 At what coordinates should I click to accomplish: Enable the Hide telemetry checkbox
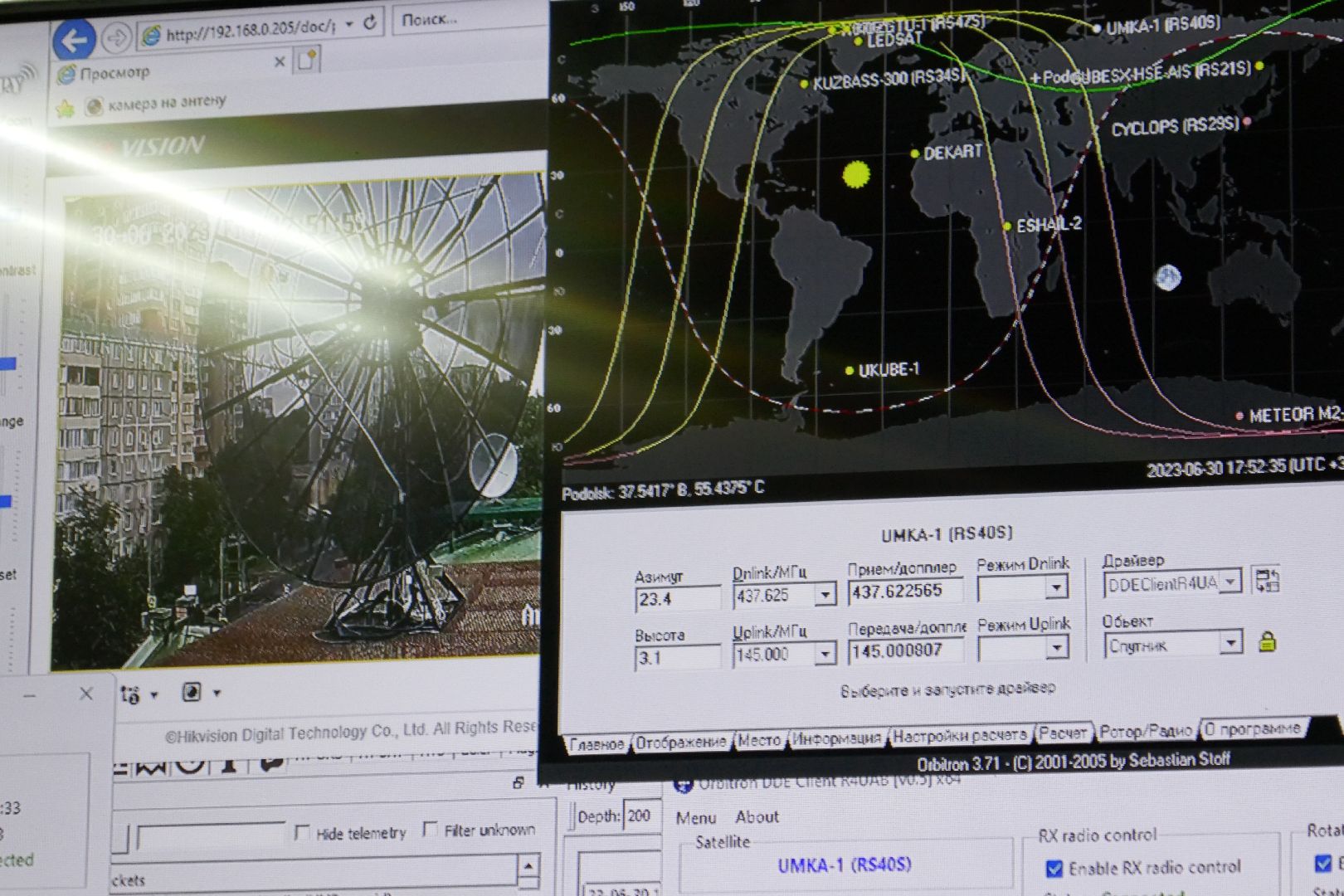[x=302, y=831]
